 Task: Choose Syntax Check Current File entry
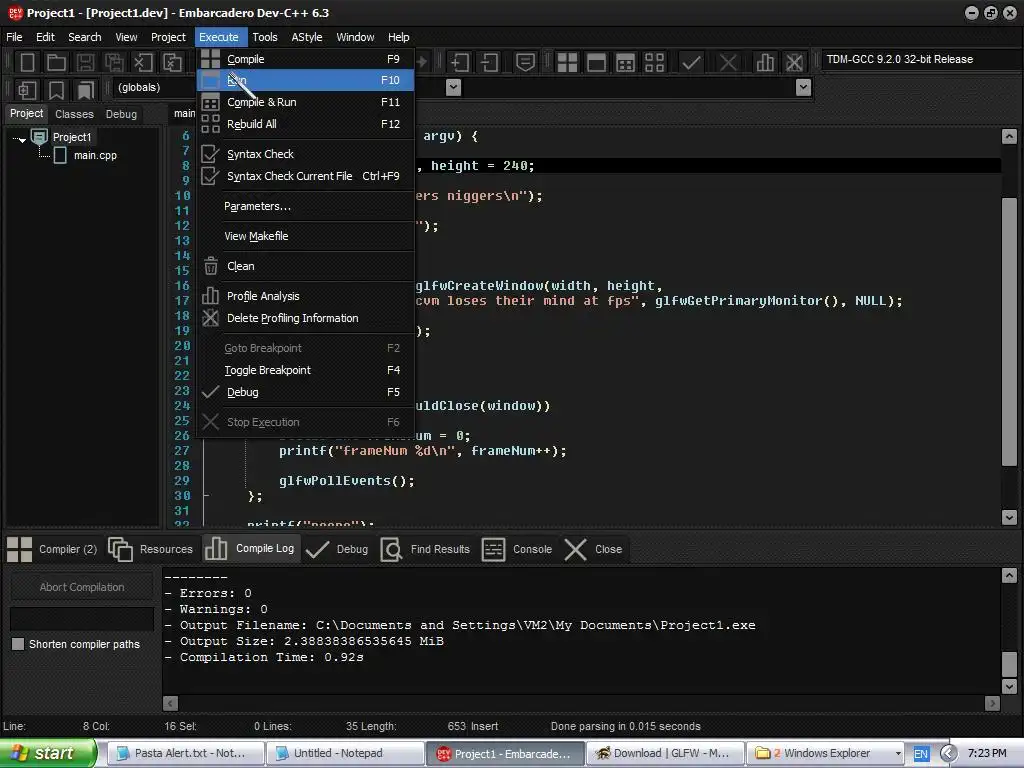click(x=306, y=176)
